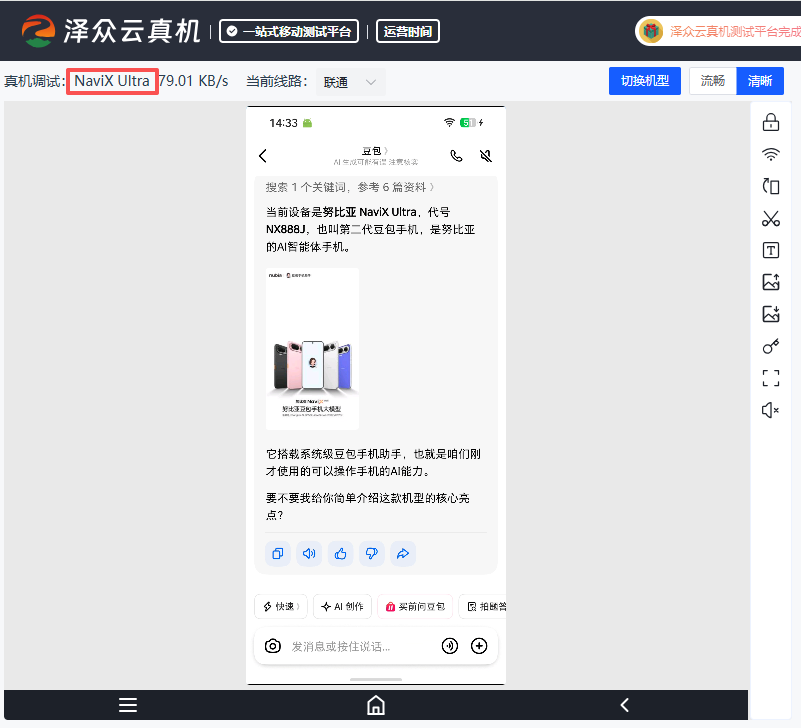Click the gift icon in top banner

click(651, 31)
